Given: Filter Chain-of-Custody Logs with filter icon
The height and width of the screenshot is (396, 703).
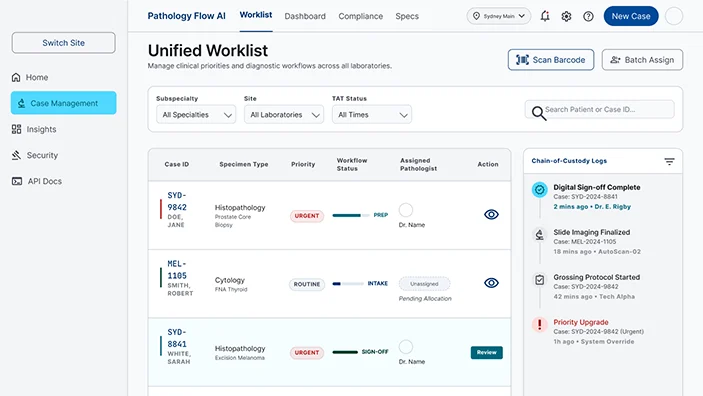Looking at the screenshot, I should [669, 161].
